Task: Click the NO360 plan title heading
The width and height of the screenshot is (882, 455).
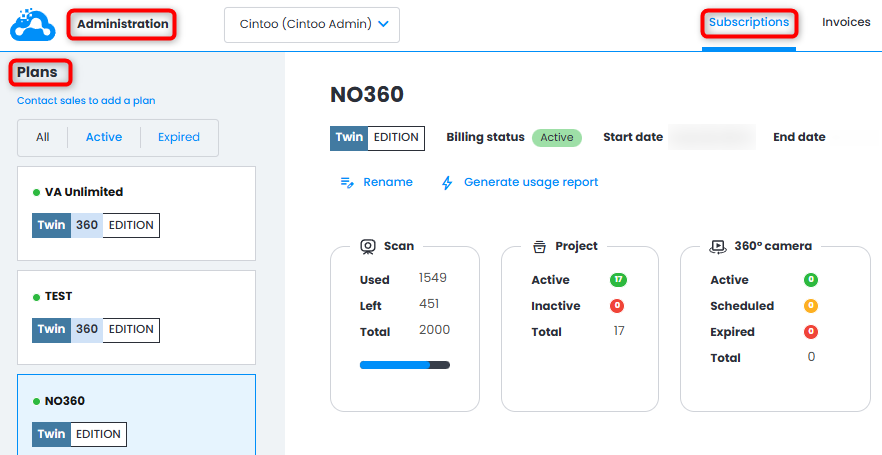Action: click(367, 94)
